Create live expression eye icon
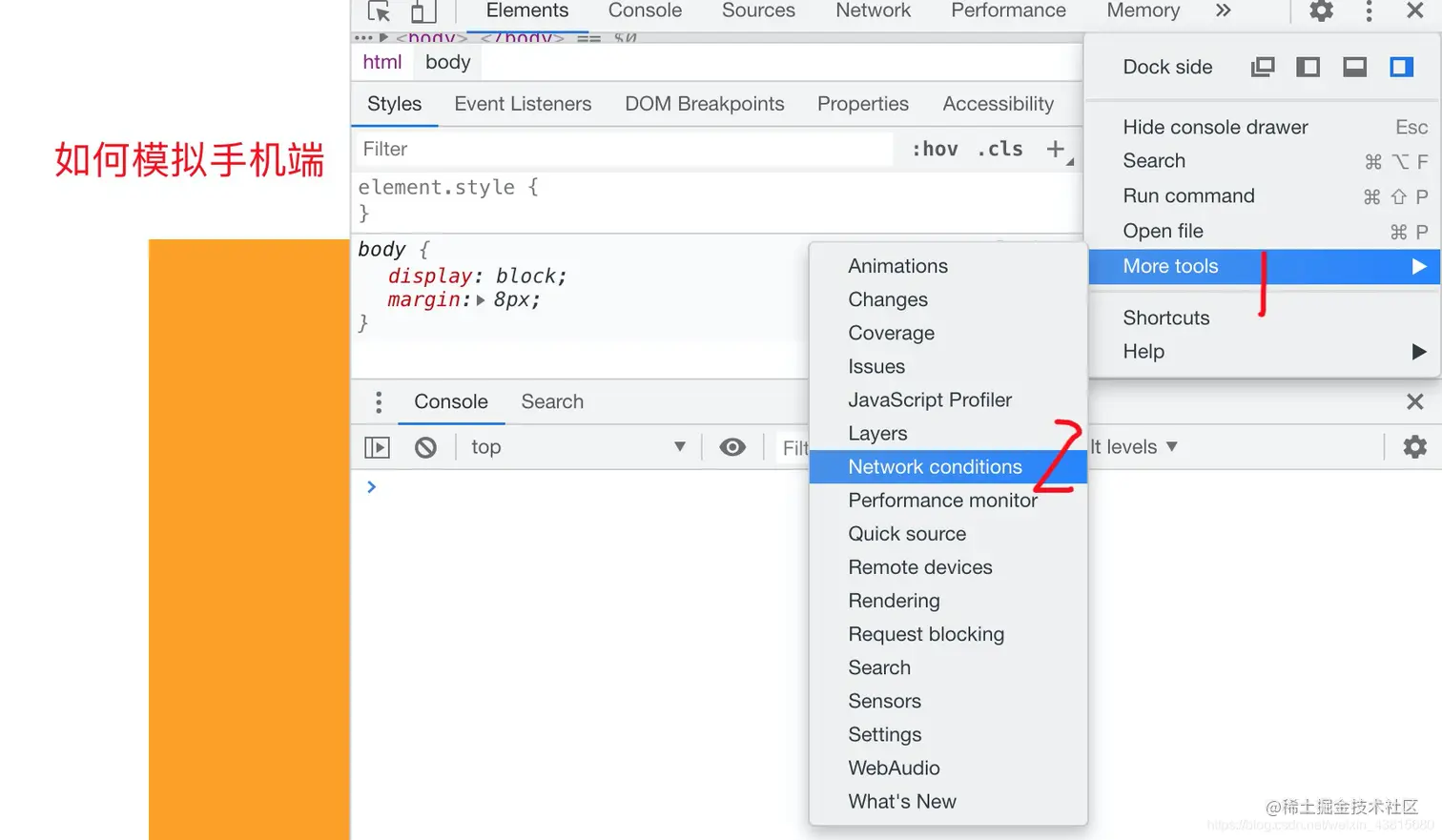 click(x=732, y=447)
